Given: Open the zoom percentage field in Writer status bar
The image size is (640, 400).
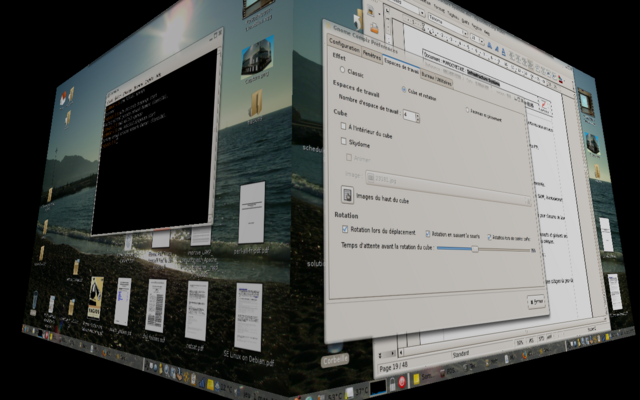Looking at the screenshot, I should pos(520,342).
